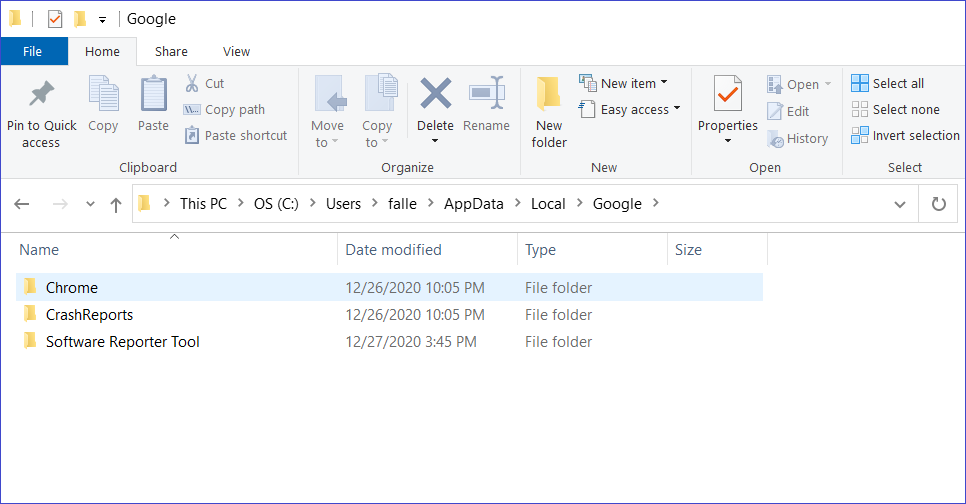966x504 pixels.
Task: Select the Chrome folder
Action: pyautogui.click(x=389, y=288)
